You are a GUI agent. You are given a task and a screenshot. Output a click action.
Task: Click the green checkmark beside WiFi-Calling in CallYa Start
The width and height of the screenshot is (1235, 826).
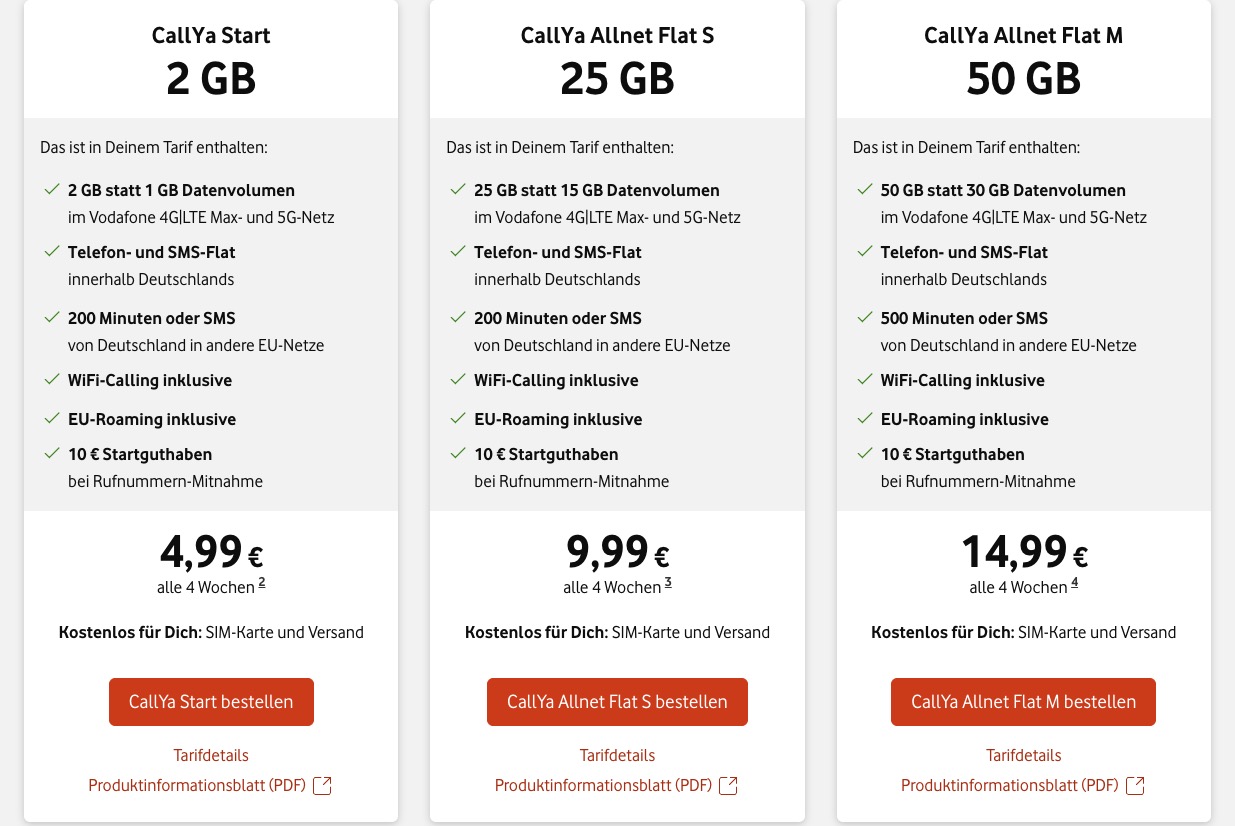point(51,379)
